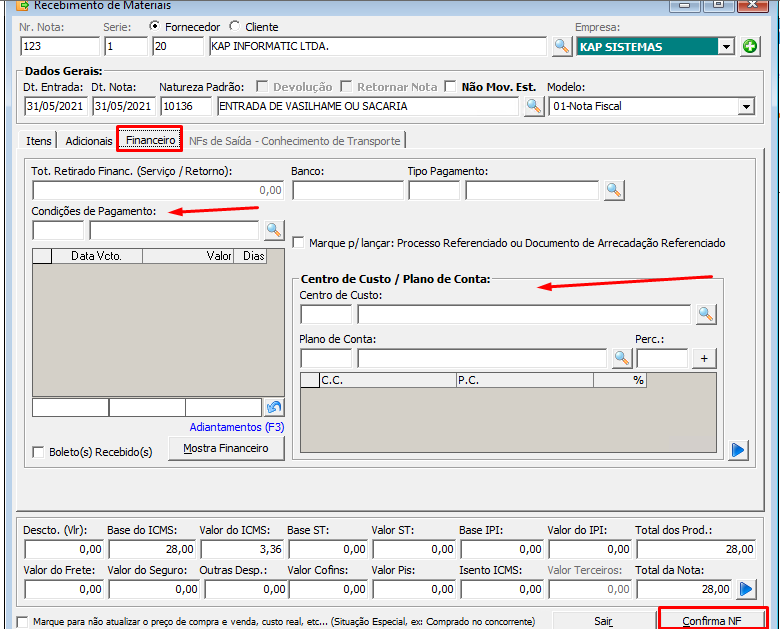Viewport: 780px width, 629px height.
Task: Click Plano de Conta search icon
Action: (622, 358)
